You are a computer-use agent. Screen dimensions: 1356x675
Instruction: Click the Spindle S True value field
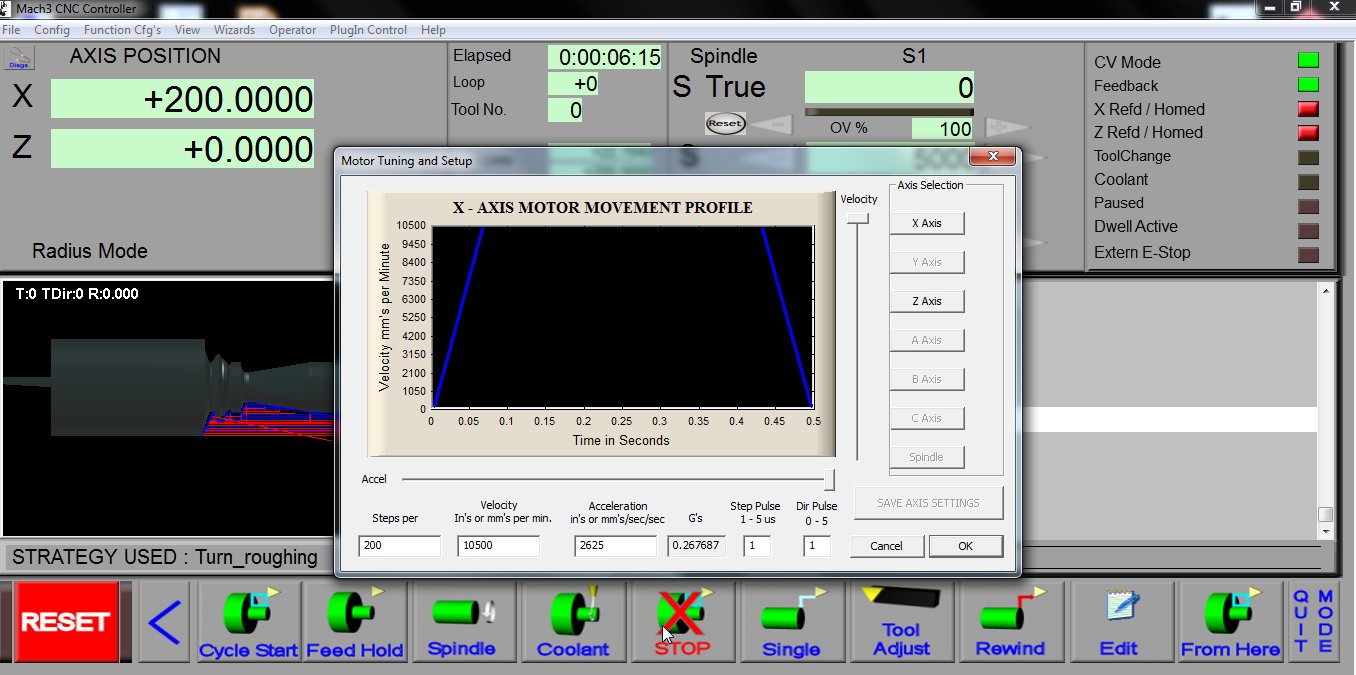(889, 88)
